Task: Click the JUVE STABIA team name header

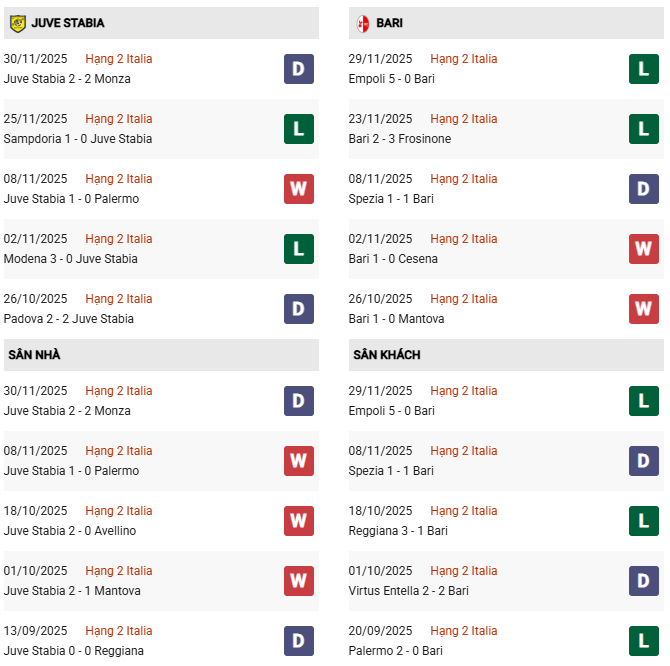Action: pos(67,22)
